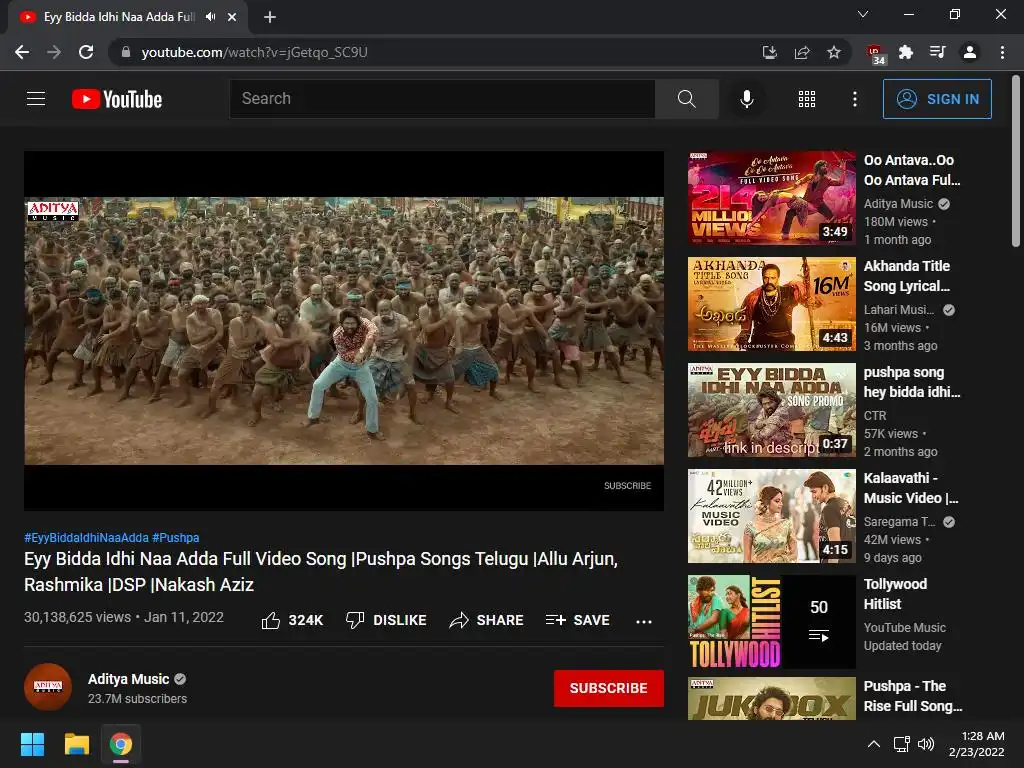This screenshot has width=1024, height=768.
Task: Click the video player to pause
Action: tap(344, 330)
